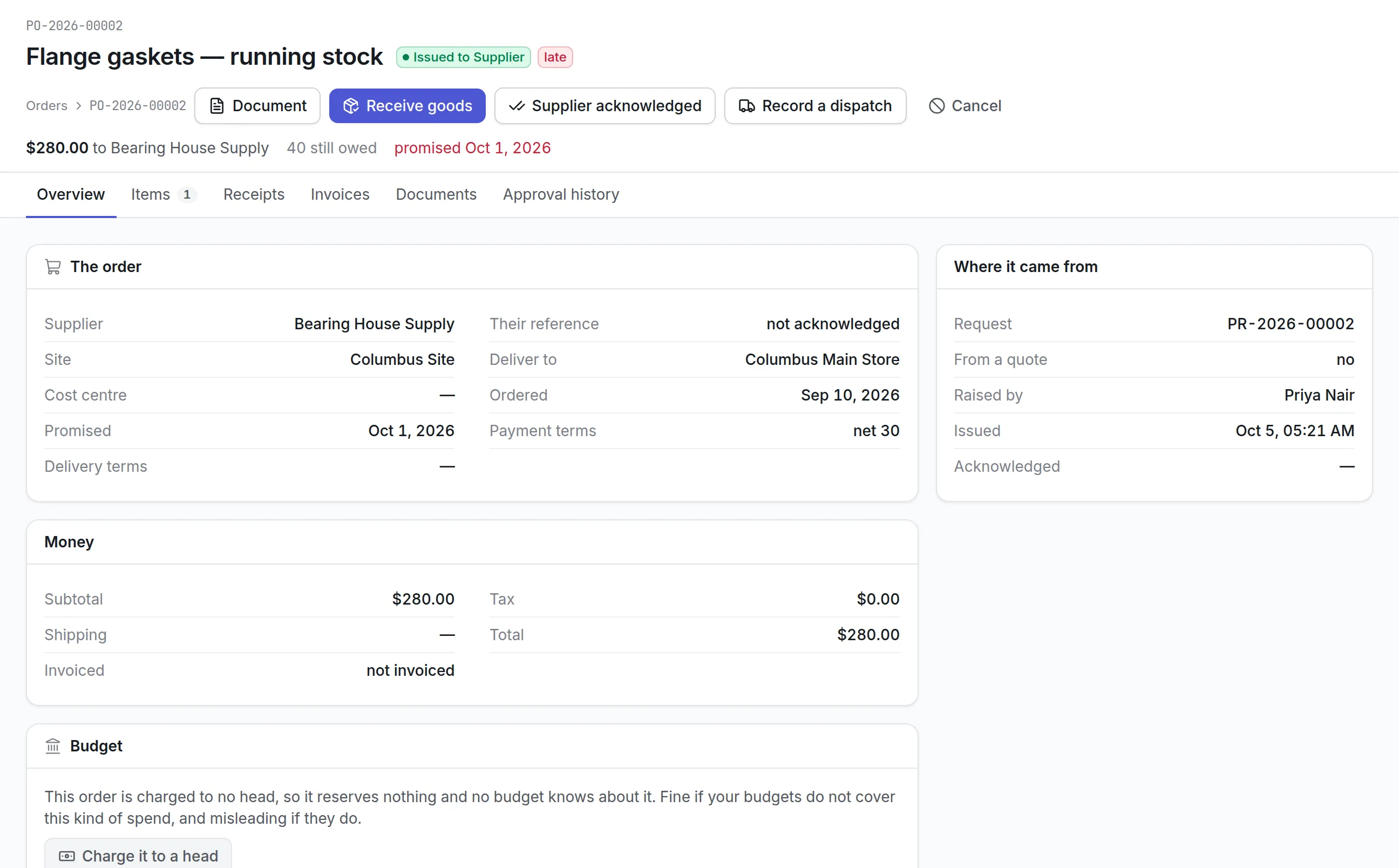
Task: Click the Money card heading
Action: coord(69,542)
